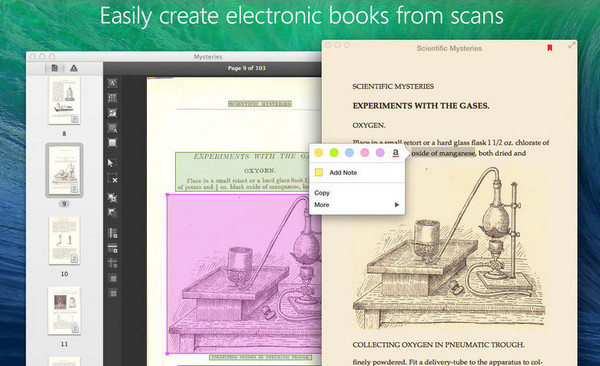Highlight selection in yellow
This screenshot has width=600, height=366.
click(318, 153)
